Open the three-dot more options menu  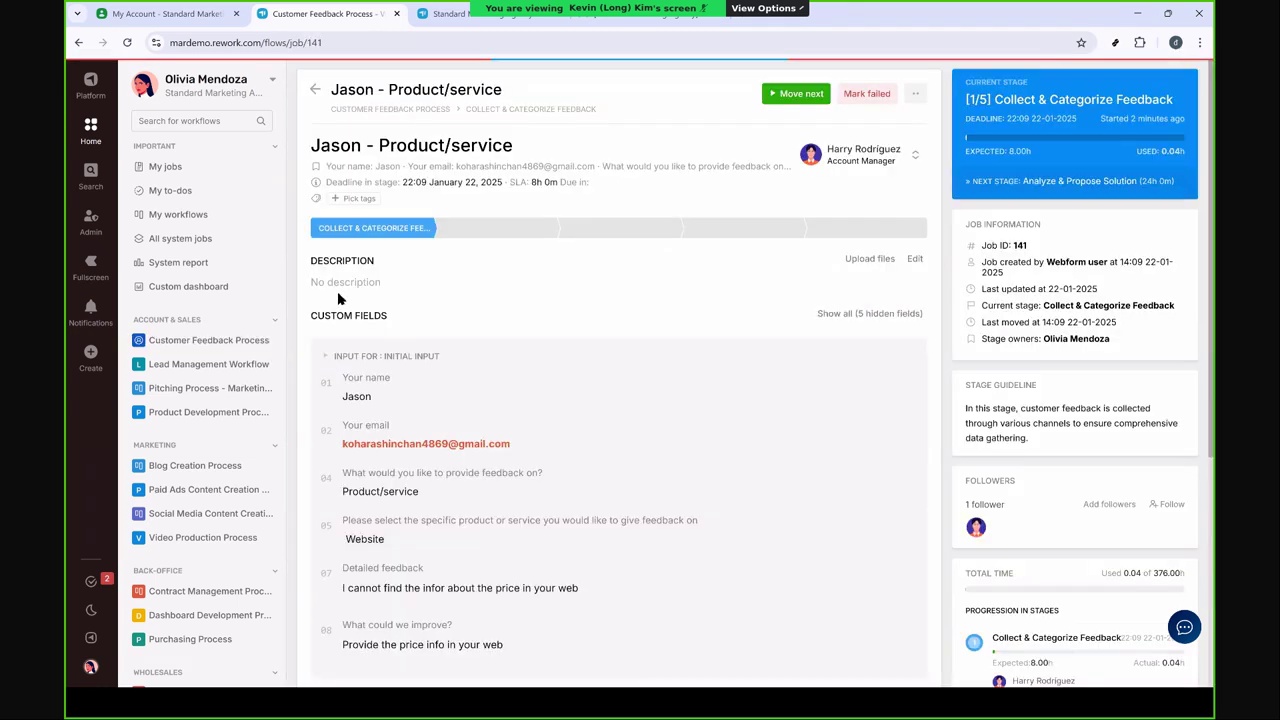pyautogui.click(x=915, y=94)
